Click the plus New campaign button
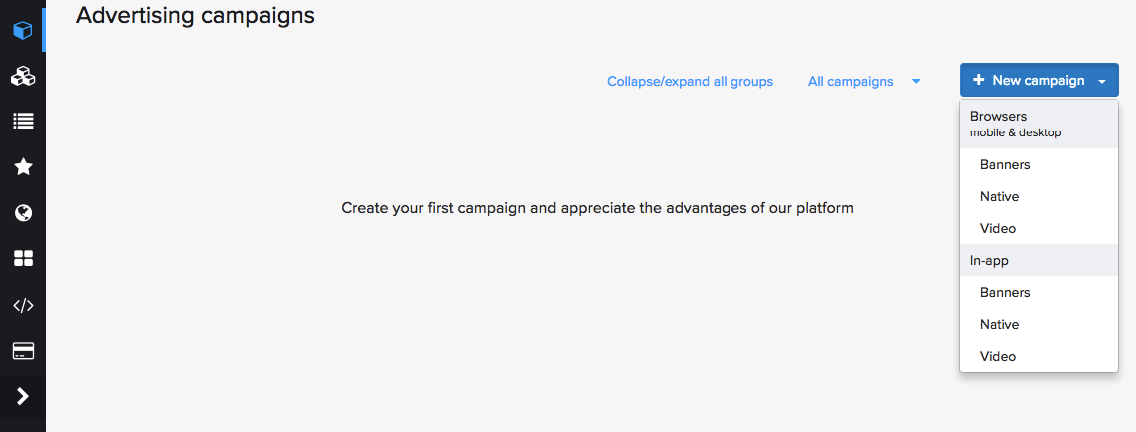Screen dimensions: 1136x432 1027,81
